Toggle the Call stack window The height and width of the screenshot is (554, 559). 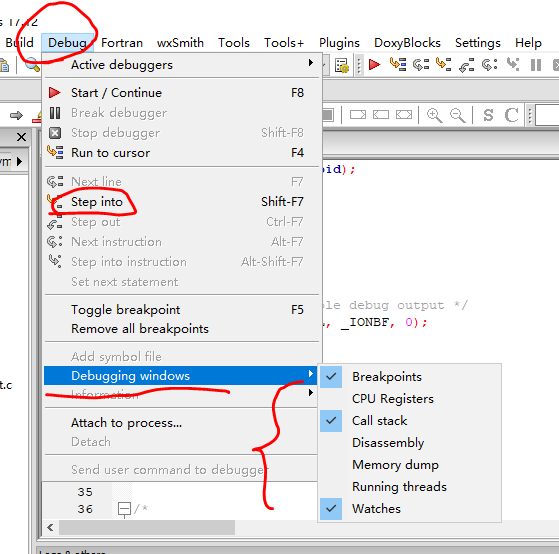click(x=410, y=421)
